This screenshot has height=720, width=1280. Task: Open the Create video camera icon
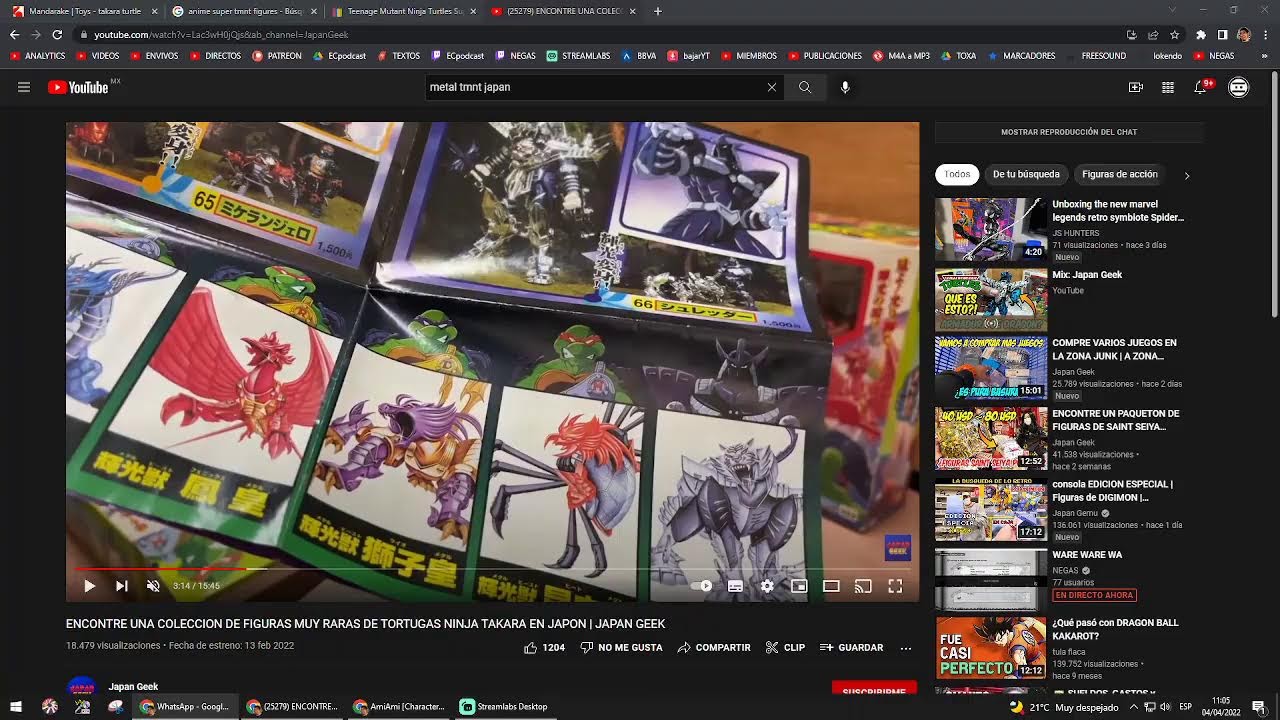(1136, 88)
